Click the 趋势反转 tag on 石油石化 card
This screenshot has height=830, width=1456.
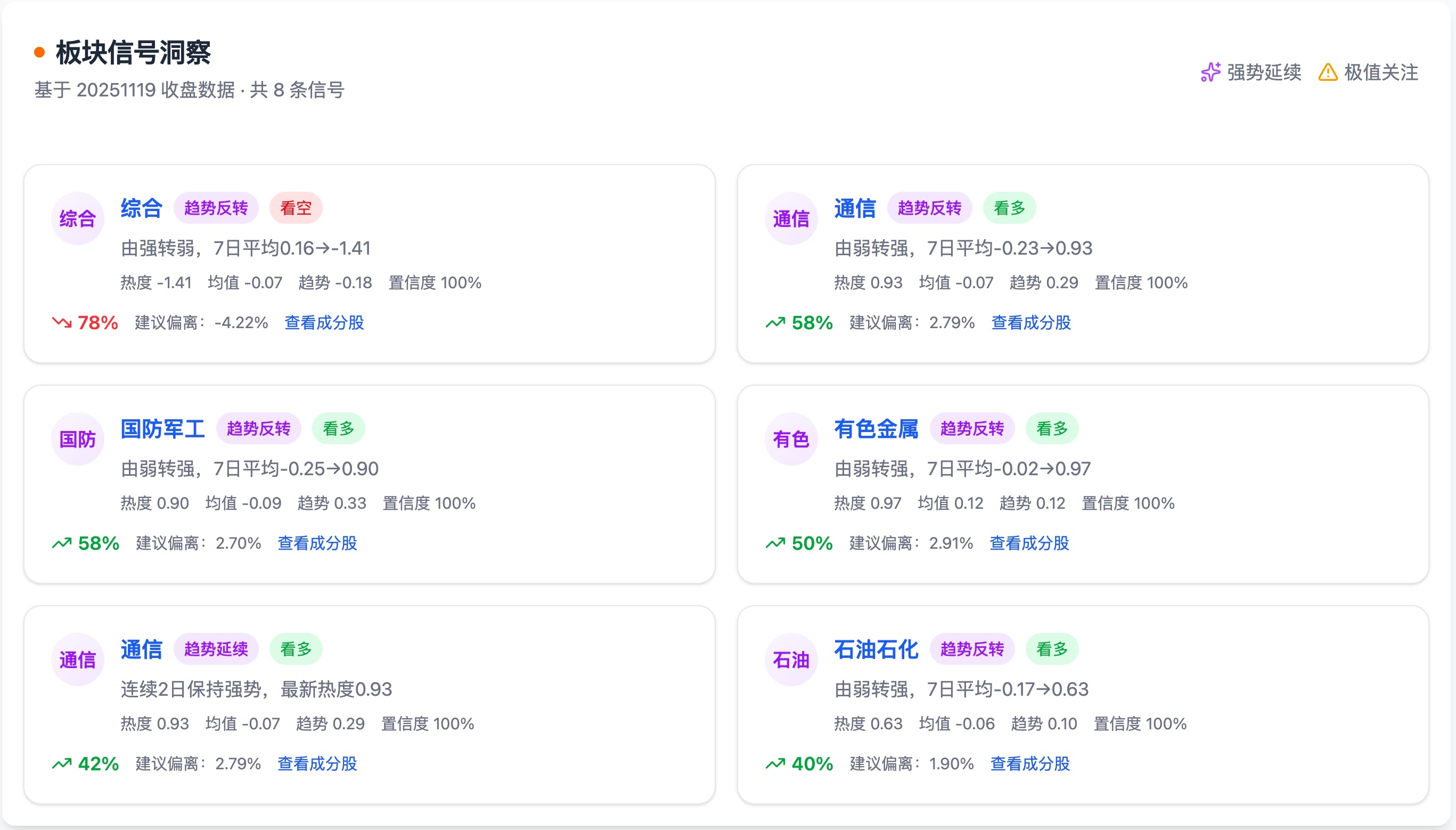pyautogui.click(x=971, y=649)
